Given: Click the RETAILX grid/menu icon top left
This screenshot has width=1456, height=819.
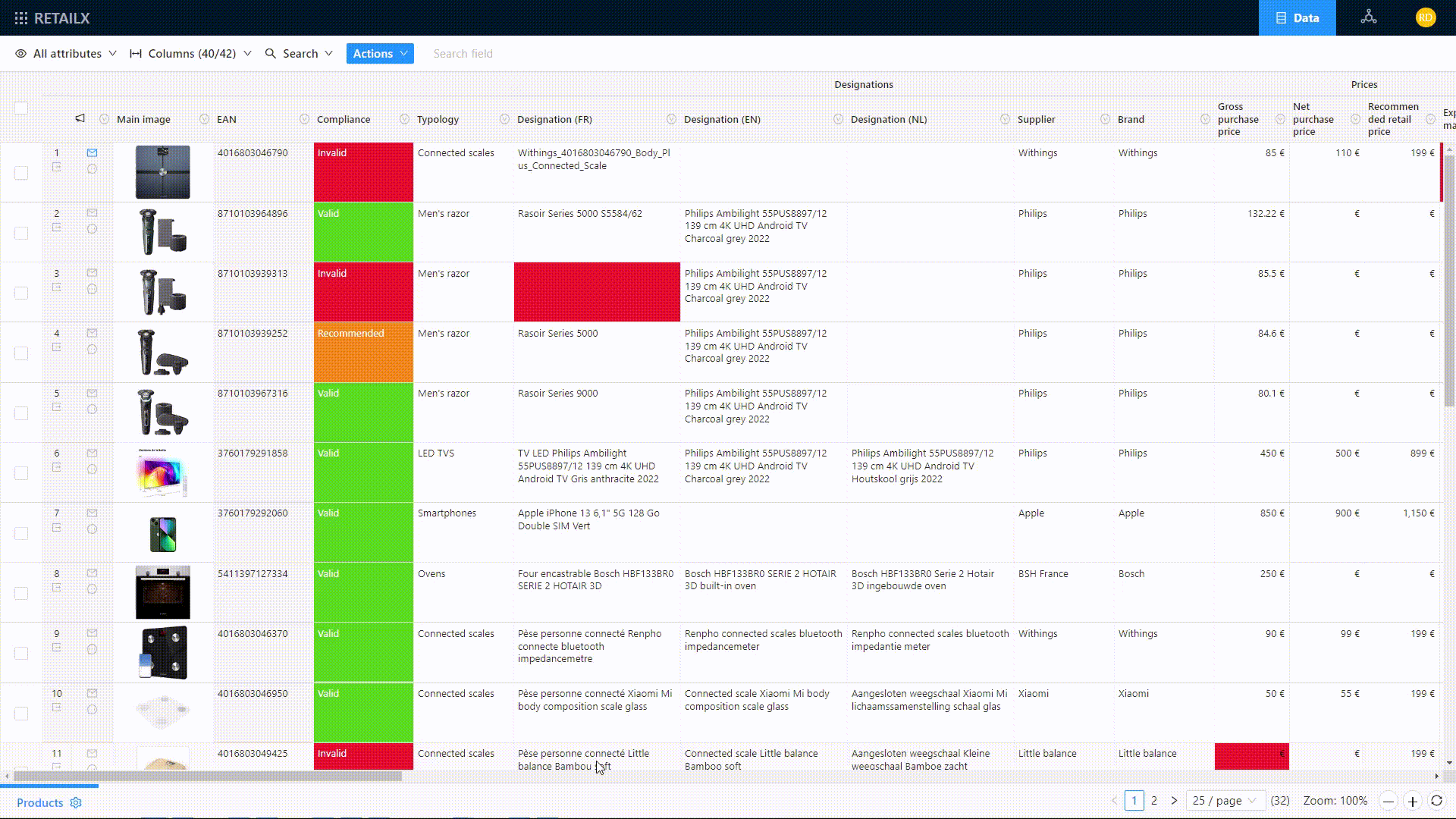Looking at the screenshot, I should click(x=20, y=18).
